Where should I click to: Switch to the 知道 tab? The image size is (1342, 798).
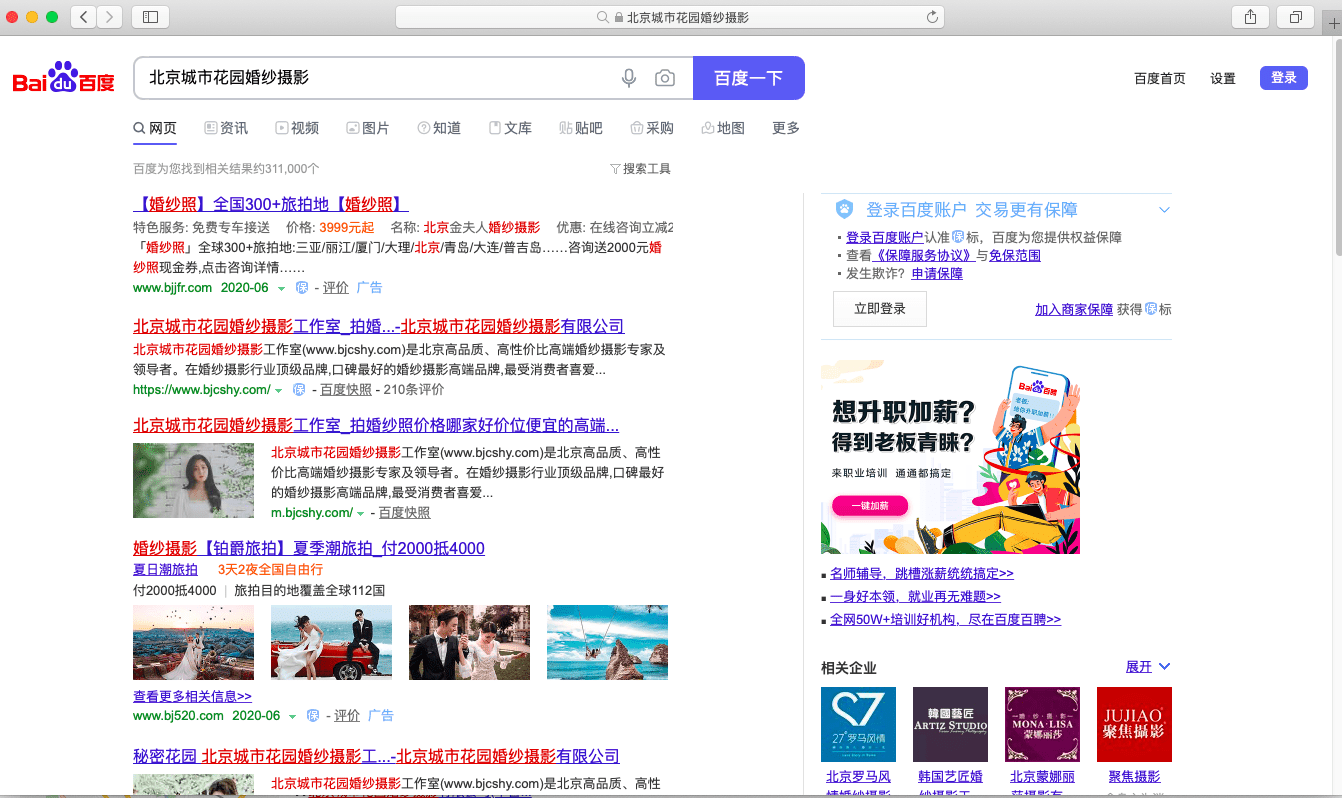(439, 128)
